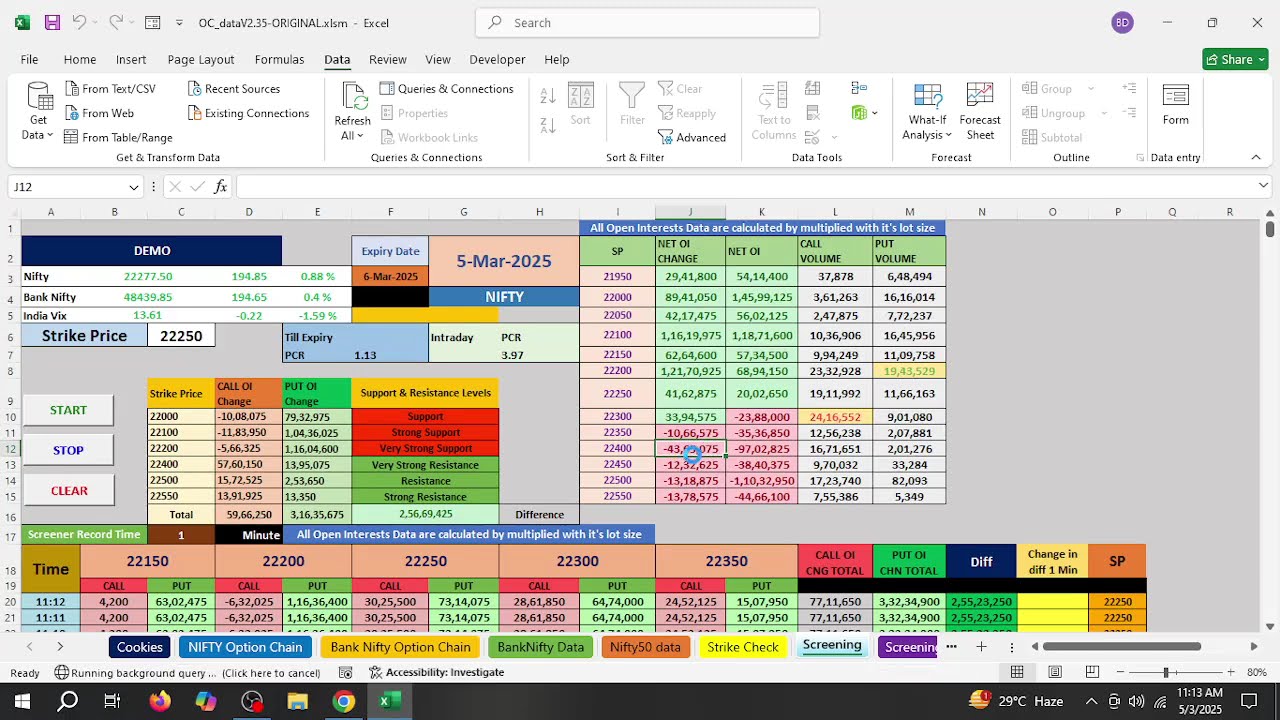Choose From Web data source
The image size is (1280, 720).
point(99,113)
